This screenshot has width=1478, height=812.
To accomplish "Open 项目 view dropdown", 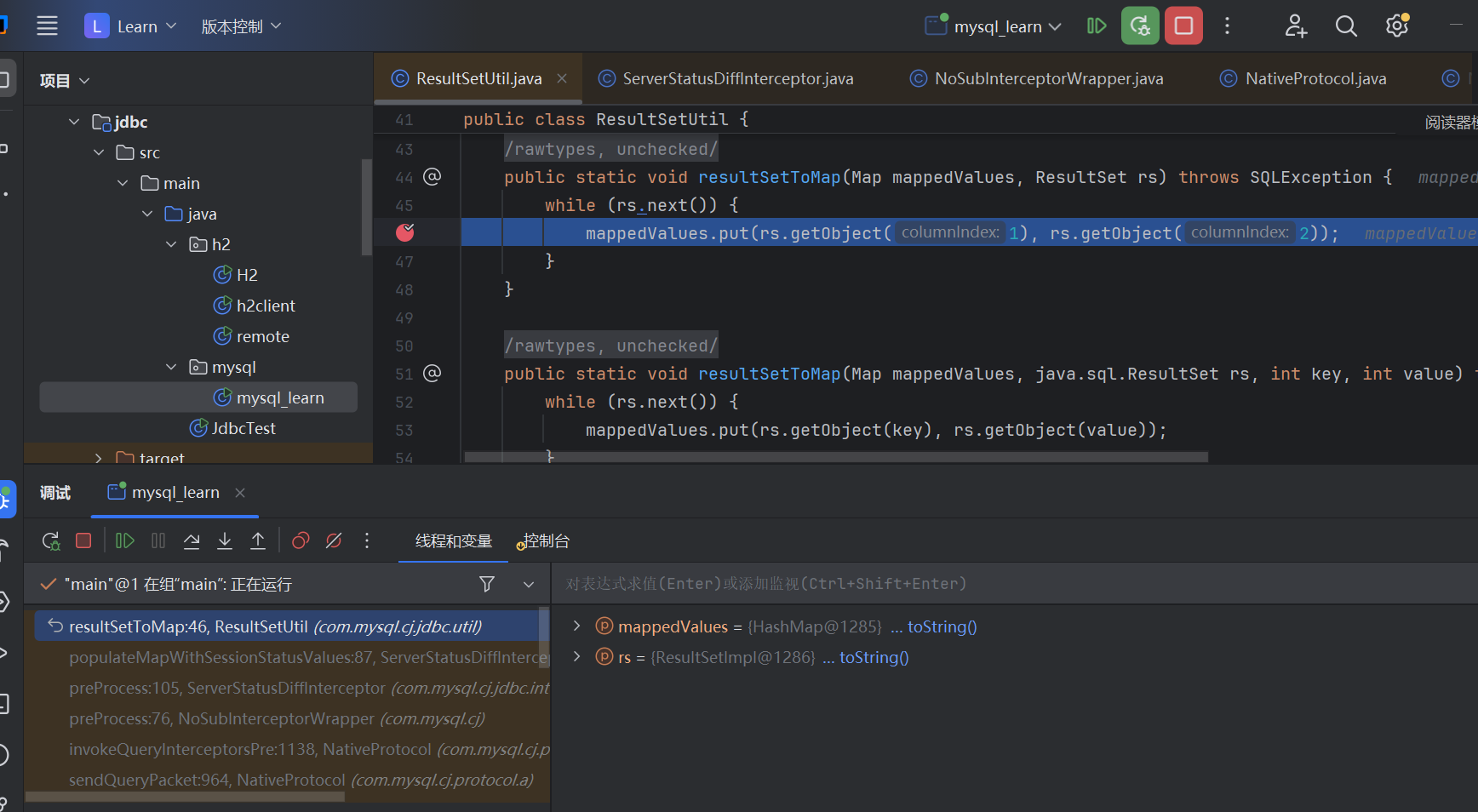I will tap(65, 80).
